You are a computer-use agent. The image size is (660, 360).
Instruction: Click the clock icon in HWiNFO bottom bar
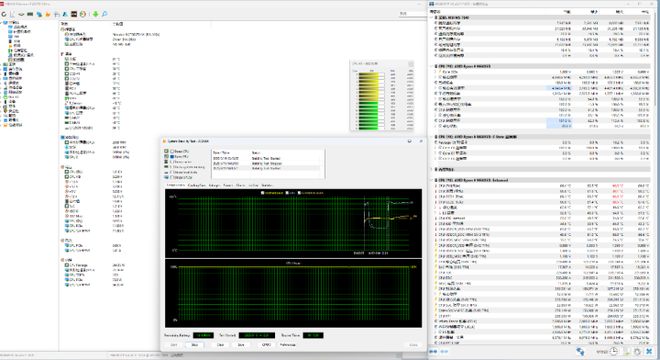click(x=614, y=351)
